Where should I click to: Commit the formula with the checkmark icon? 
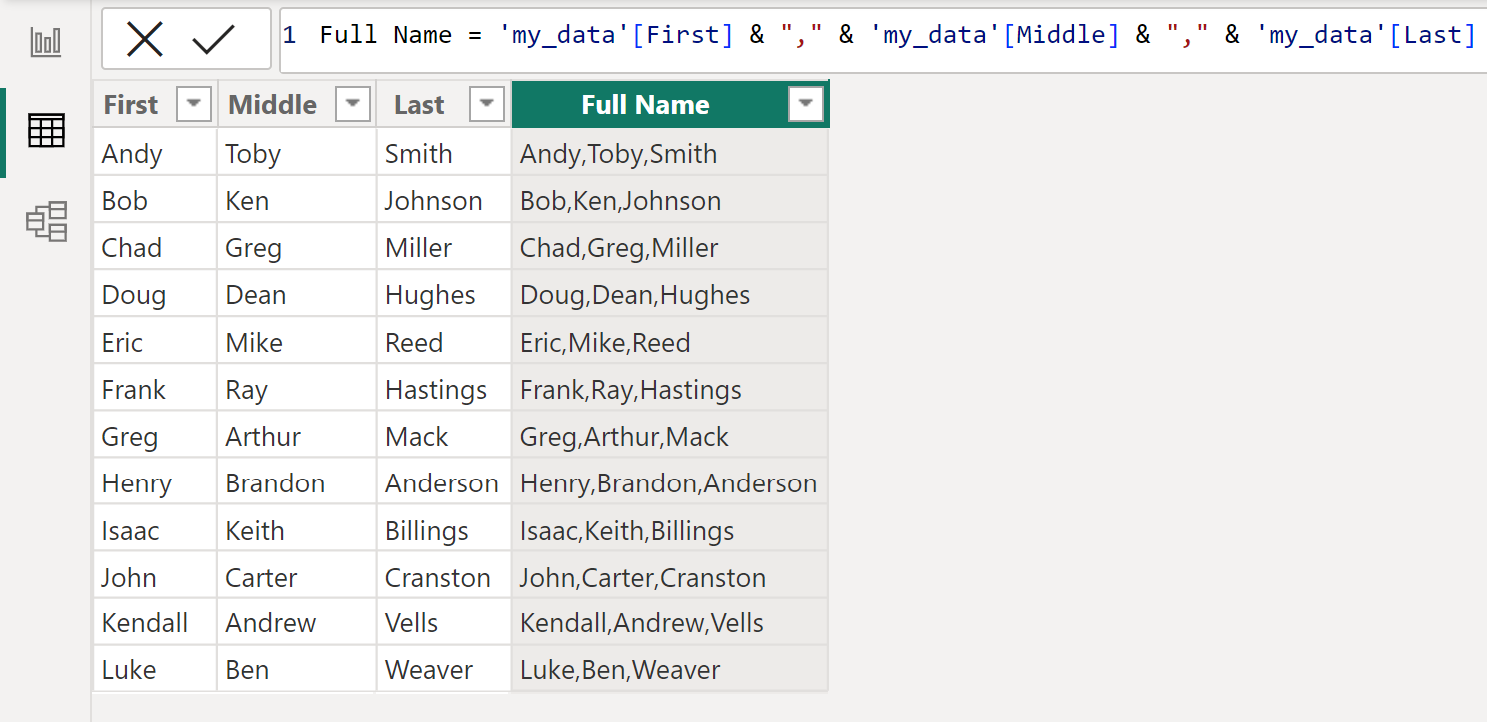(213, 40)
